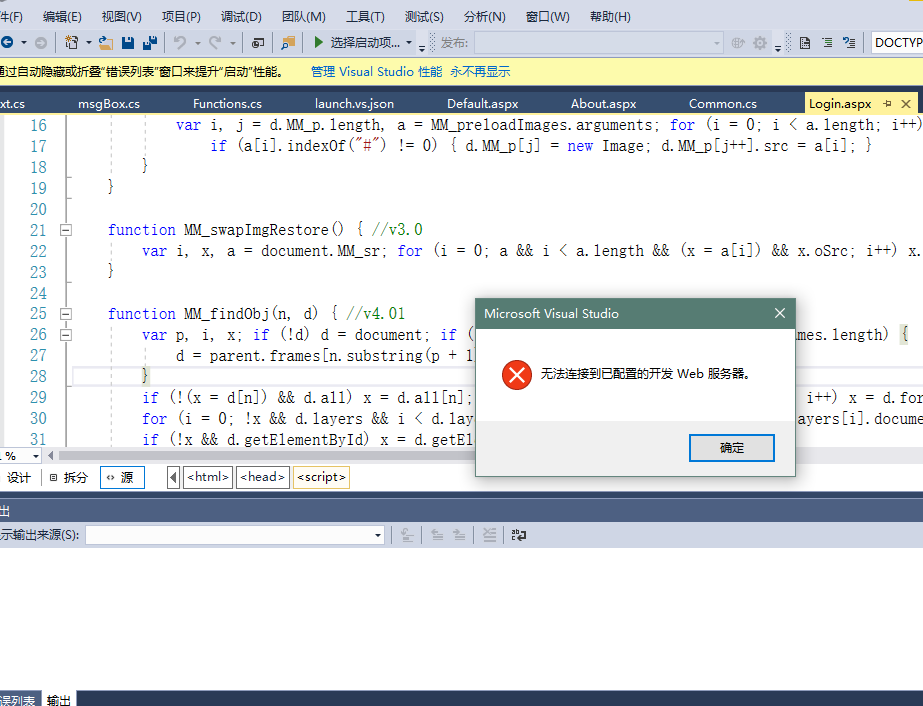This screenshot has height=706, width=923.
Task: Switch to Design (设计) view
Action: point(18,478)
